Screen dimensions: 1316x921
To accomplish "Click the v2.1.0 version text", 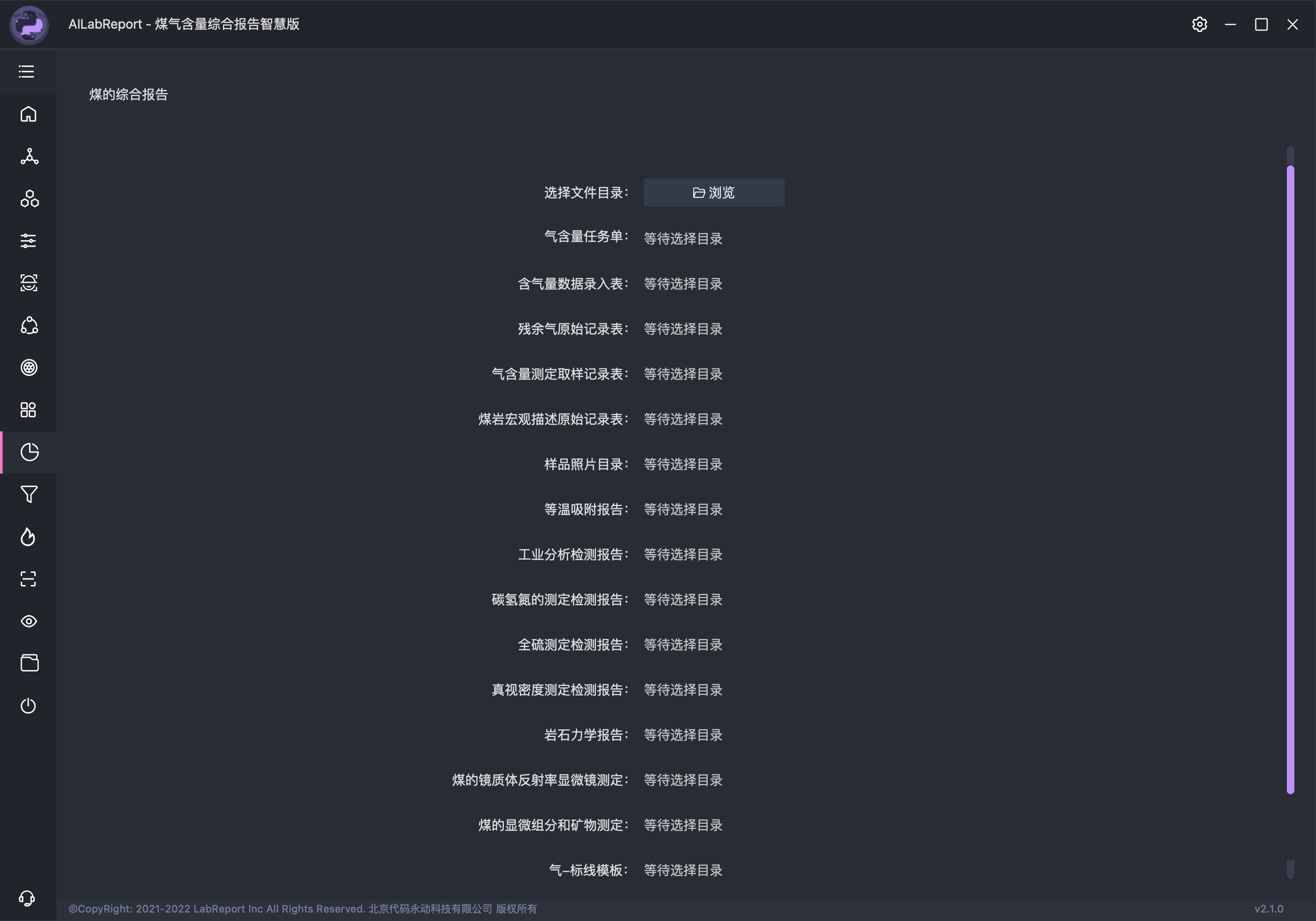I will pos(1269,908).
